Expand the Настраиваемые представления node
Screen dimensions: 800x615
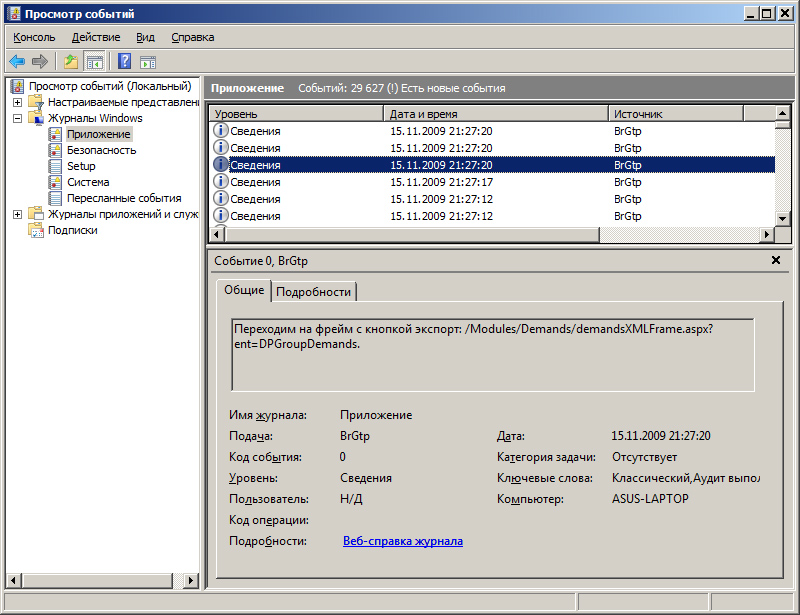tap(17, 102)
